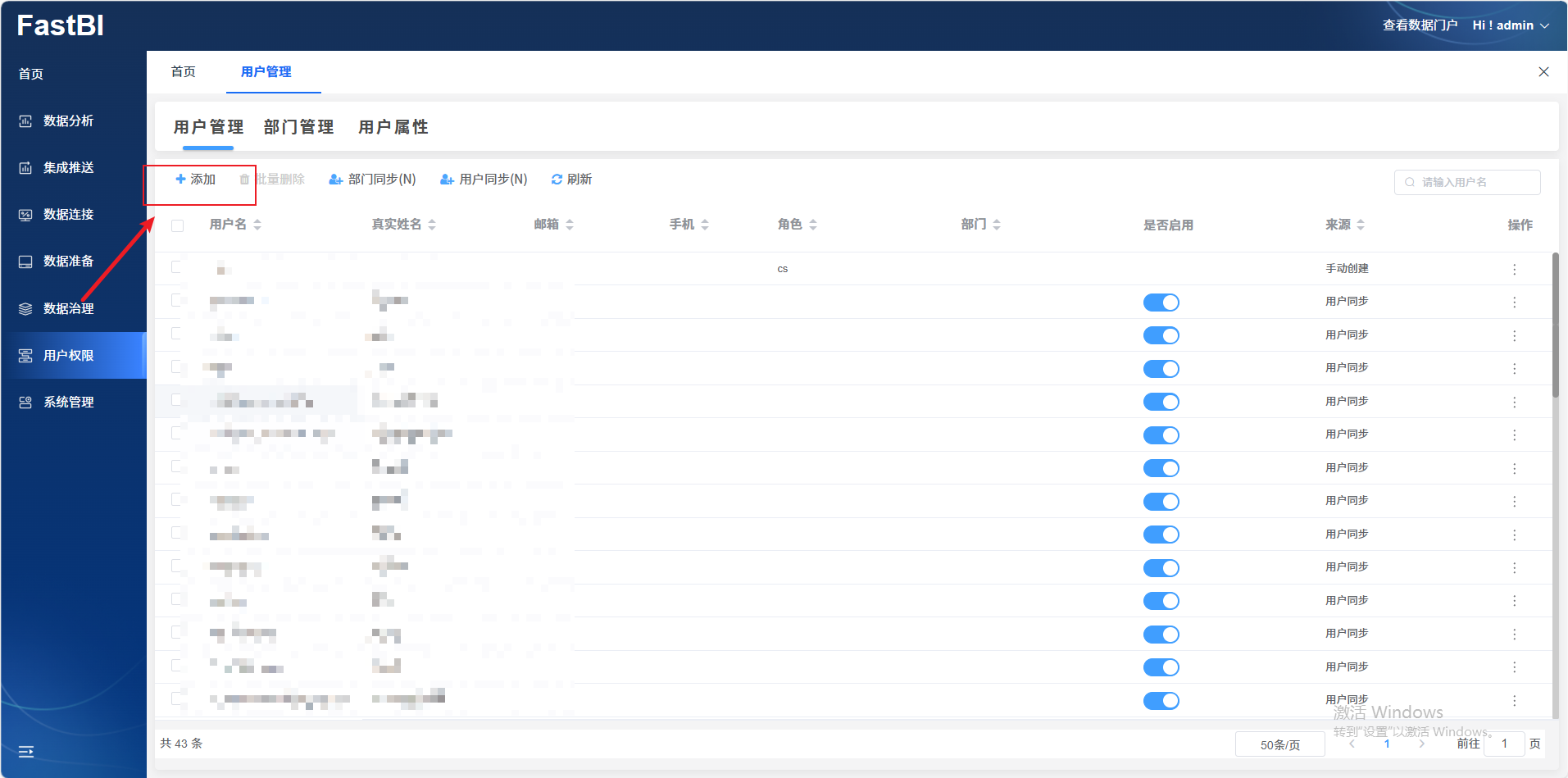Open 数据治理 layers icon in sidebar
Viewport: 1568px width, 778px height.
[x=25, y=309]
